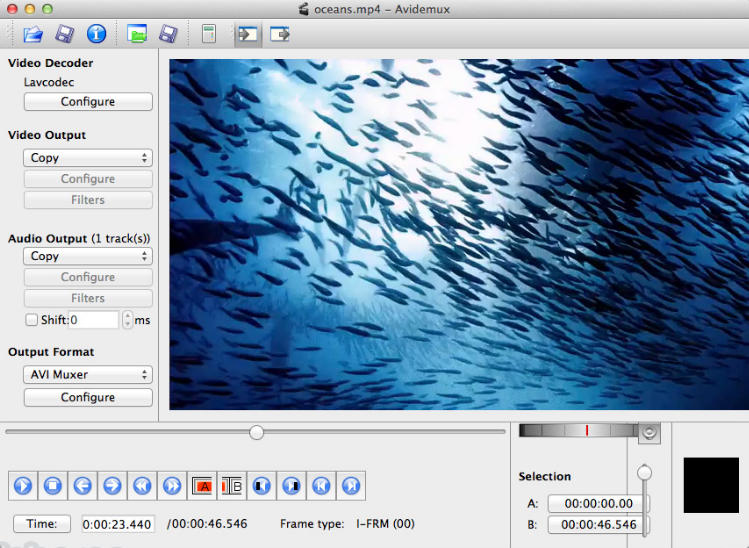The image size is (749, 548).
Task: Click the current time input field
Action: coord(118,524)
